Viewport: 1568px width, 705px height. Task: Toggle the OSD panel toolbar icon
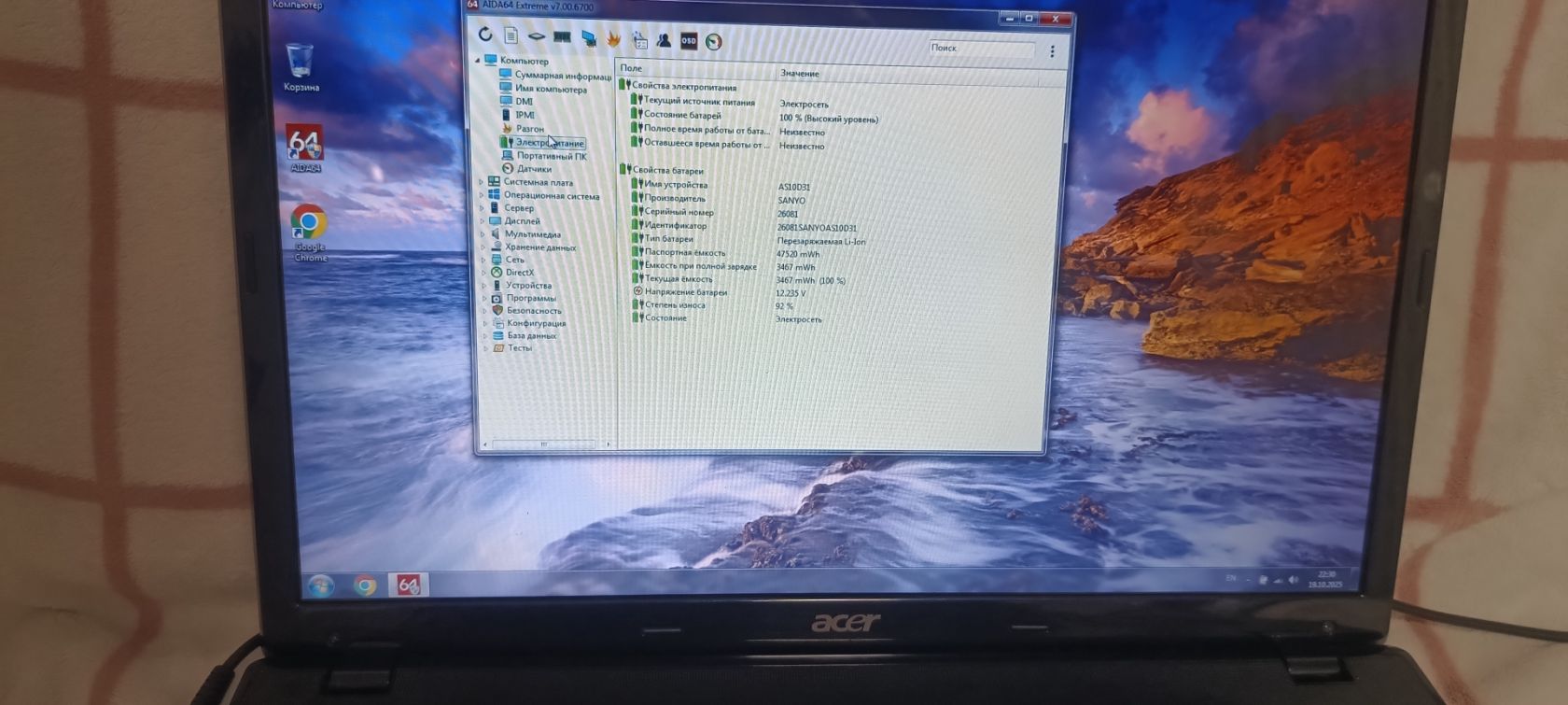689,41
